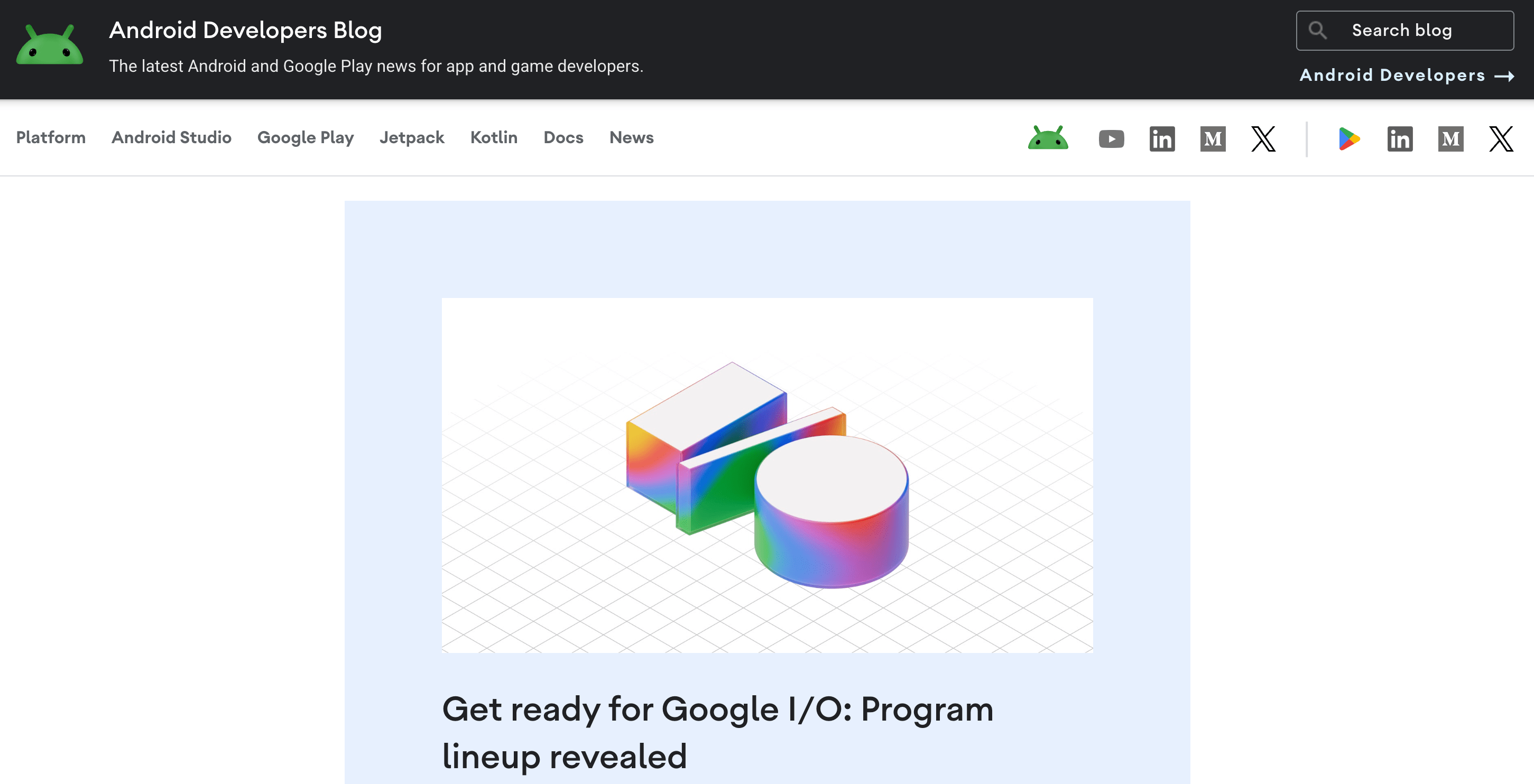This screenshot has width=1534, height=784.
Task: Click the Google Play icon
Action: (1349, 139)
